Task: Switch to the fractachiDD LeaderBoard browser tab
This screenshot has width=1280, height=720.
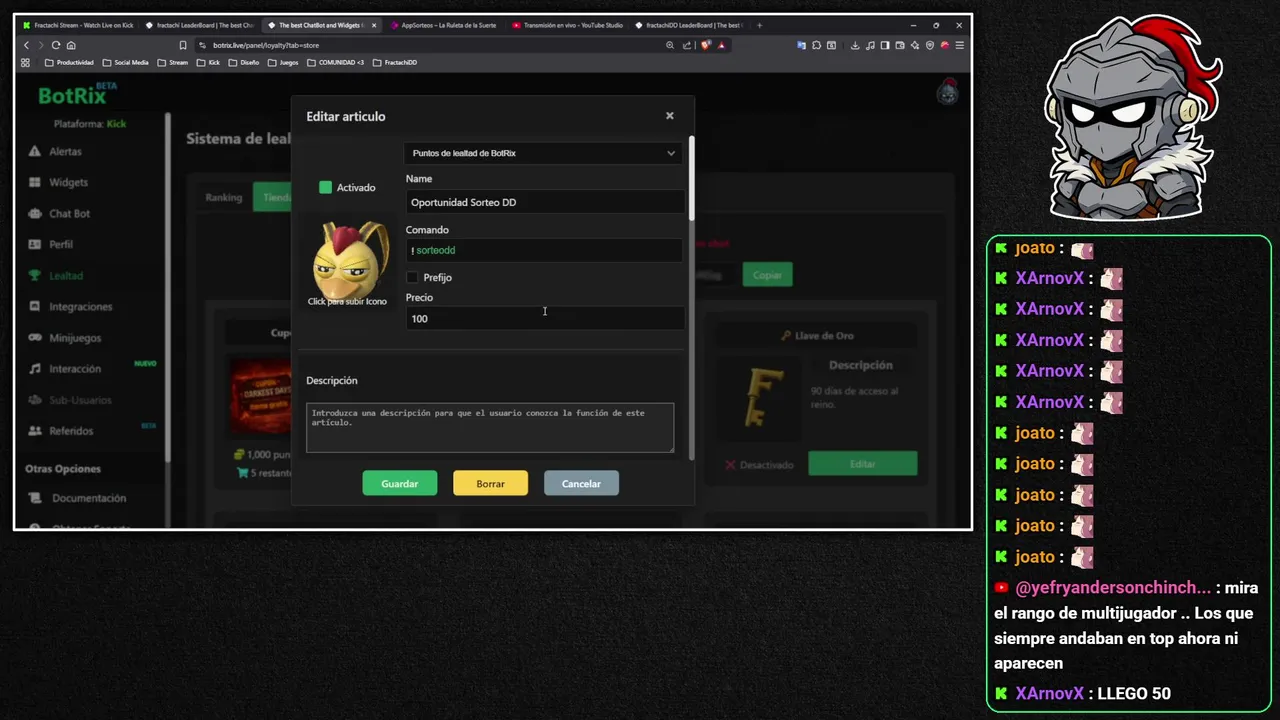Action: 688,25
